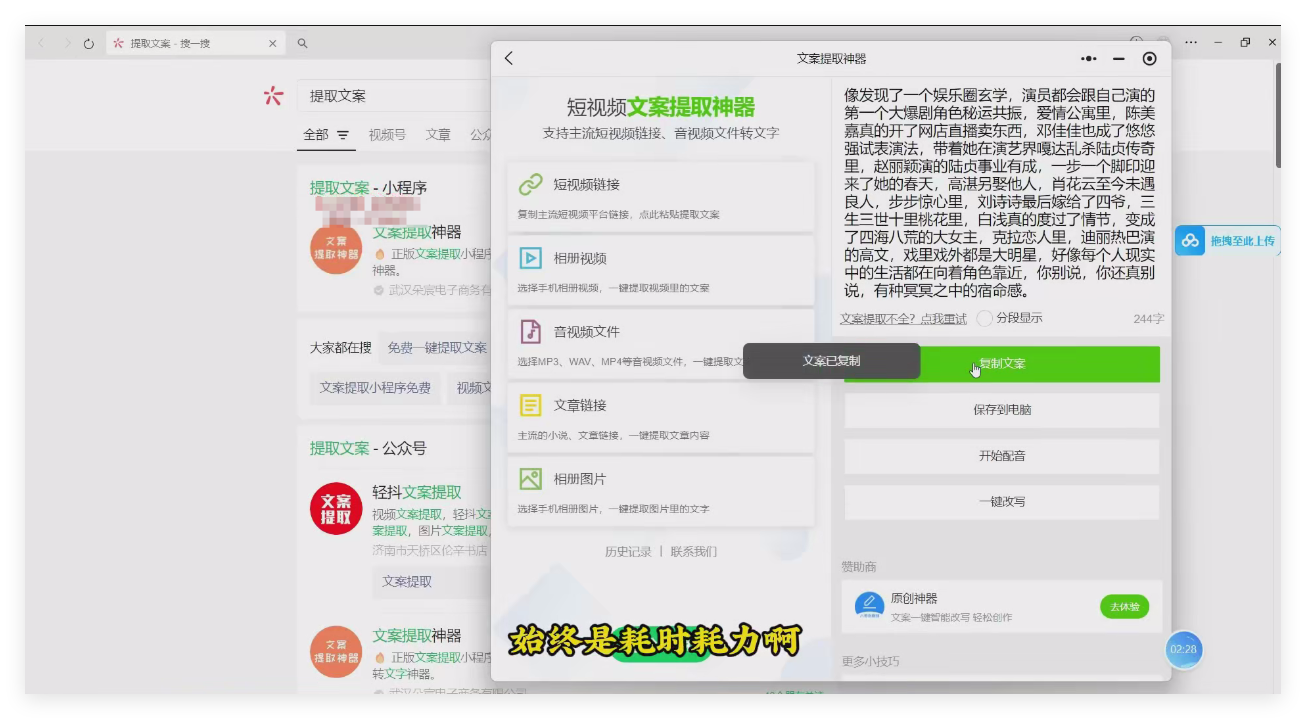Screen dimensions: 1306x719
Task: Click the 提取文案 search input field
Action: coord(395,96)
